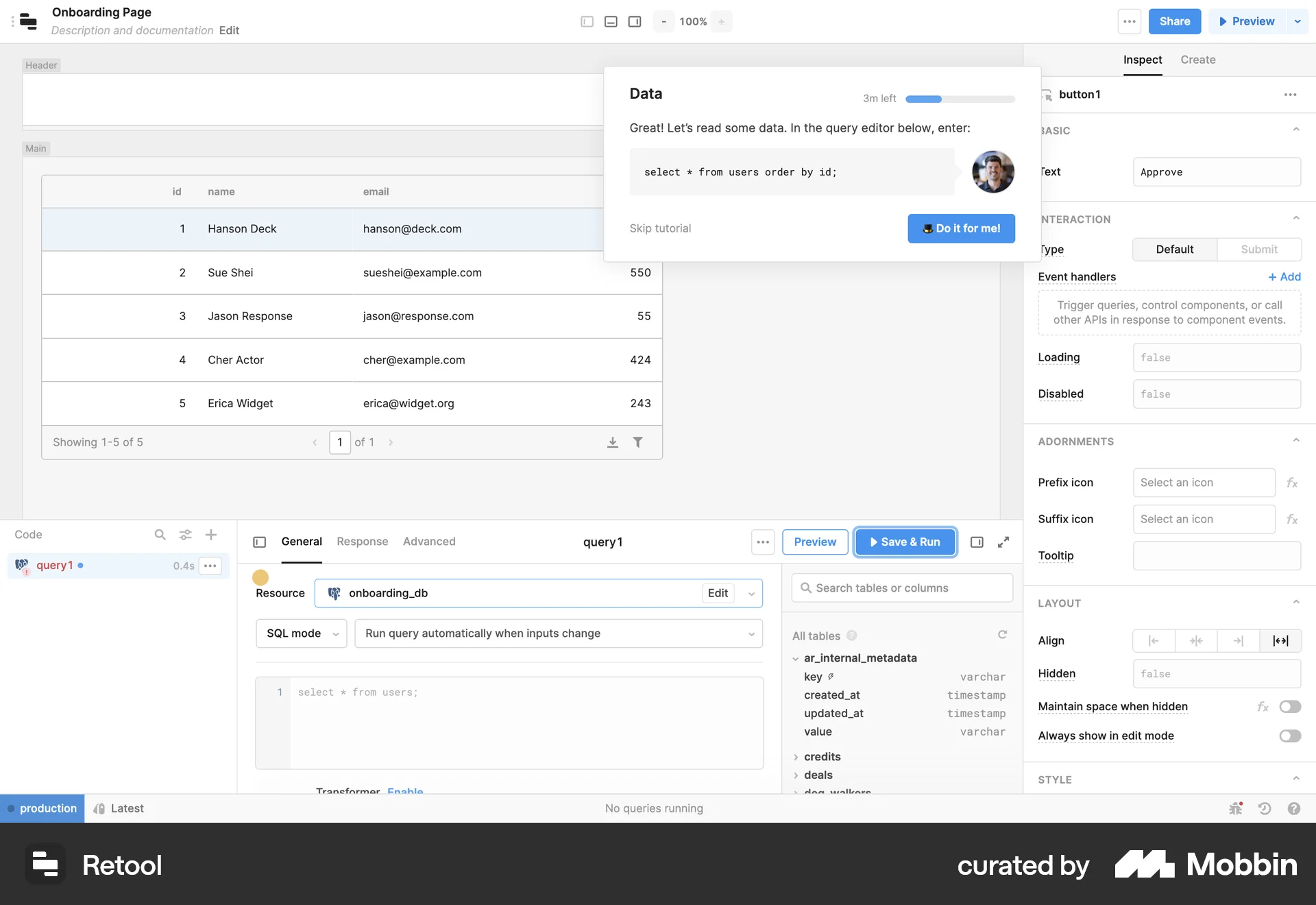Open the debug console in the status bar
The width and height of the screenshot is (1316, 905).
1236,808
